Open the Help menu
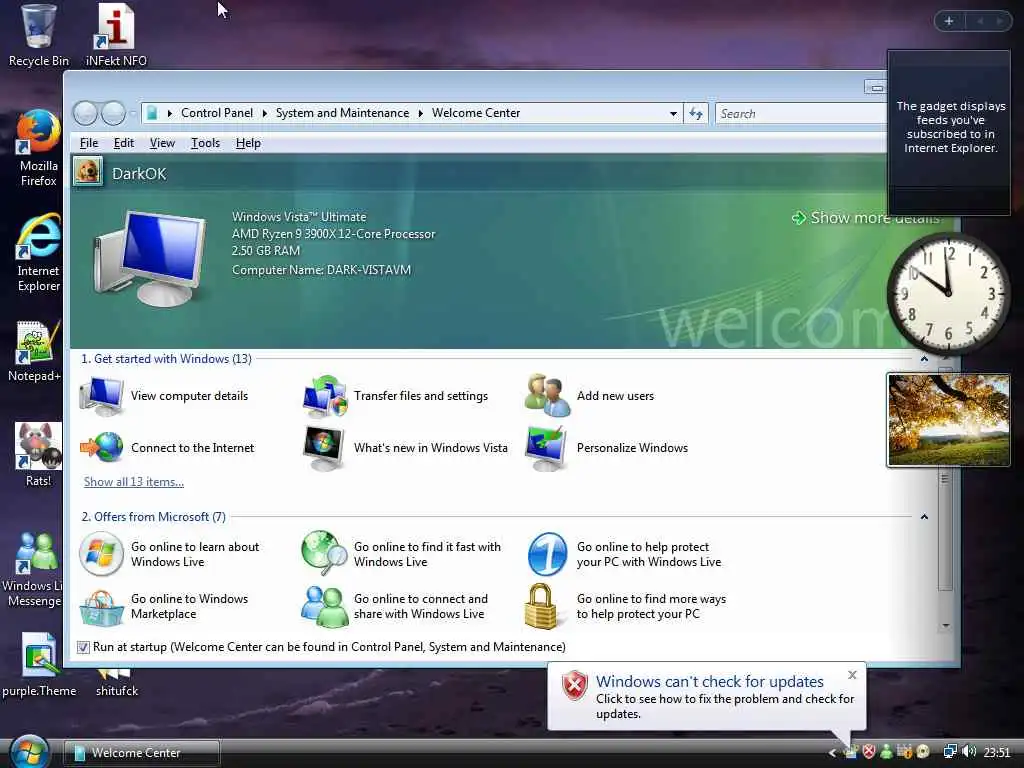Image resolution: width=1024 pixels, height=768 pixels. click(248, 143)
